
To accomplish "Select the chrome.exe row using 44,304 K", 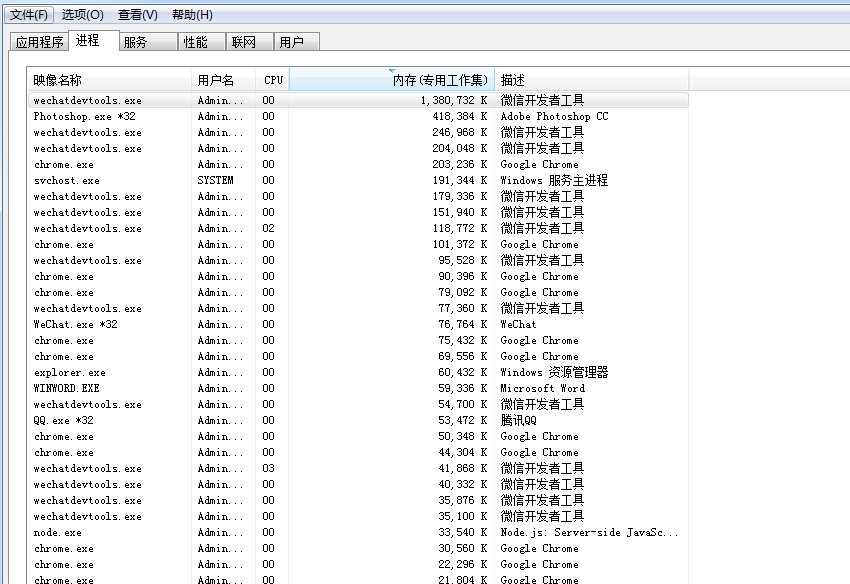I will coord(358,452).
